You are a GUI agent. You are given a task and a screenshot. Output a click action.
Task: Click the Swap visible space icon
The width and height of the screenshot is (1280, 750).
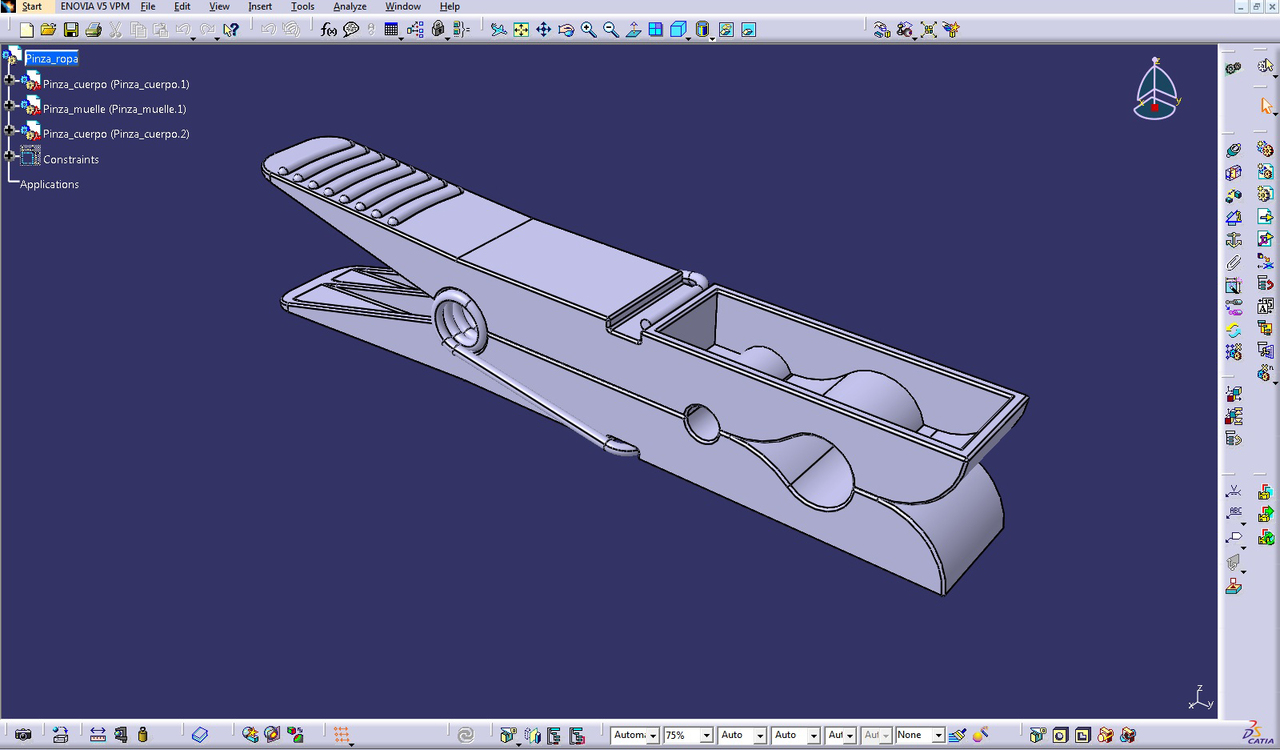[x=748, y=30]
